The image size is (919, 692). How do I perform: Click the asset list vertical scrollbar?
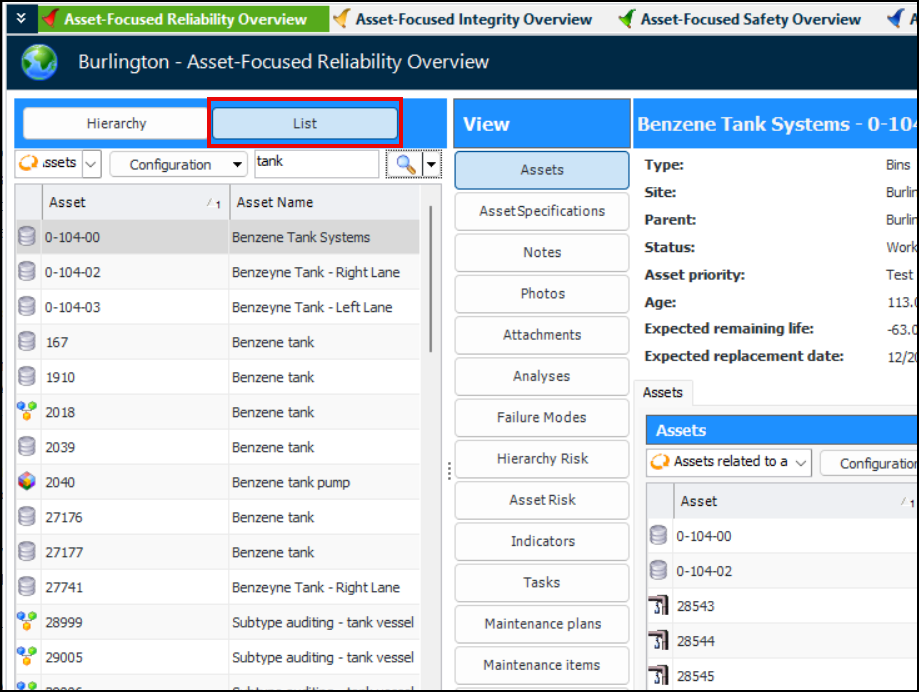click(430, 280)
